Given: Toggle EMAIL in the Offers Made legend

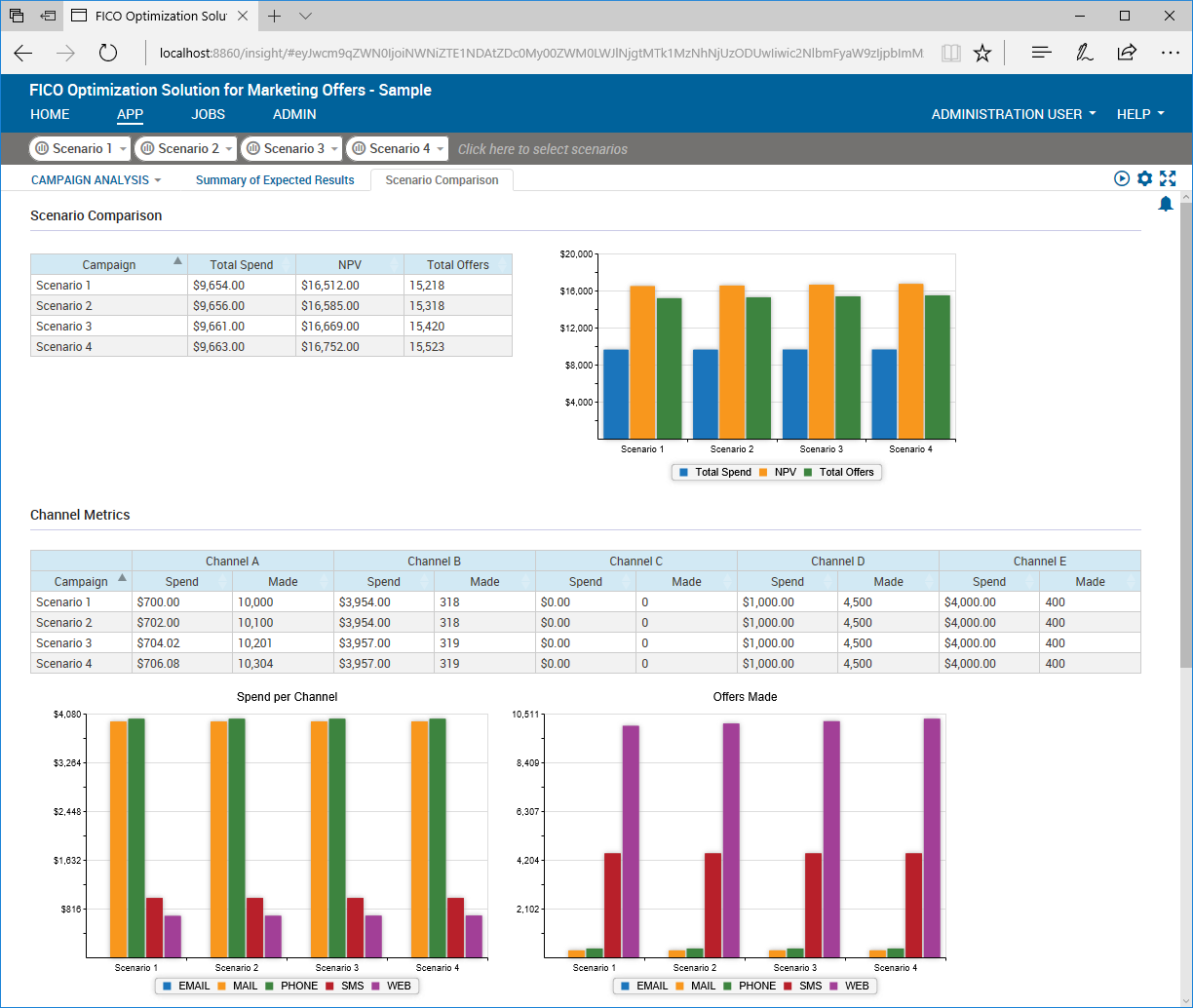Looking at the screenshot, I should point(644,986).
